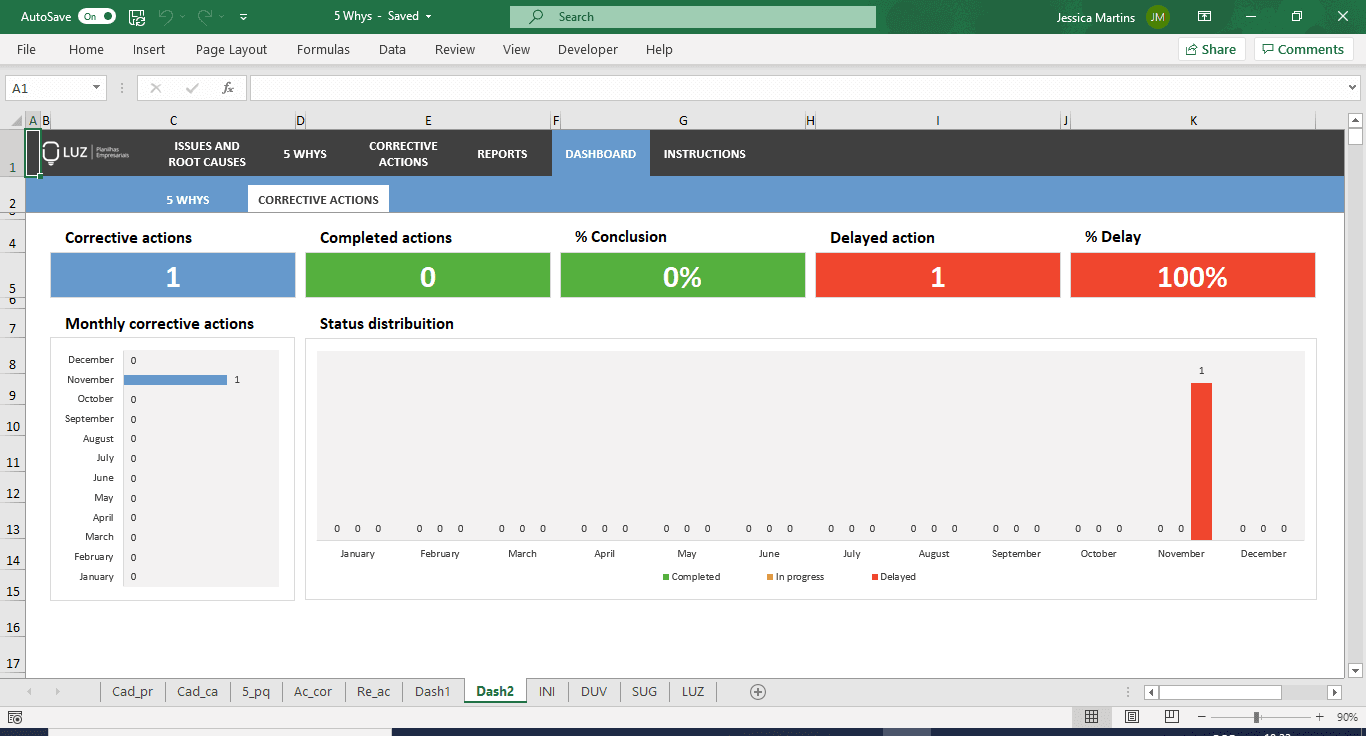Click the JM user account avatar
This screenshot has width=1366, height=736.
point(1158,17)
